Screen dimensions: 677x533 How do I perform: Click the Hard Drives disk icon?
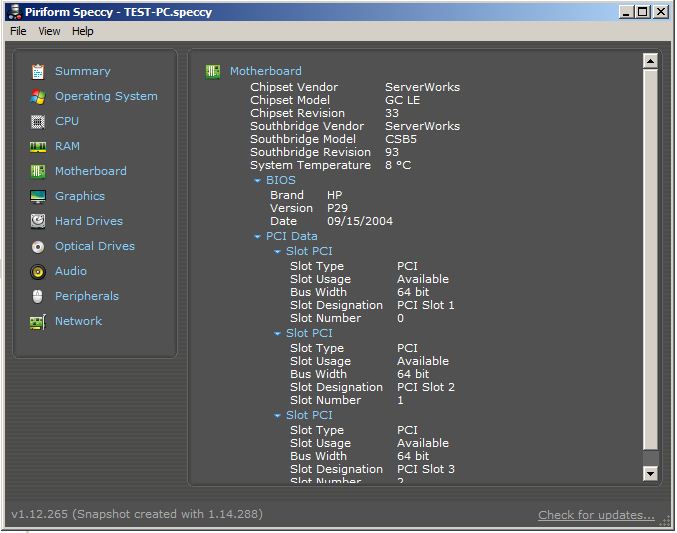38,221
